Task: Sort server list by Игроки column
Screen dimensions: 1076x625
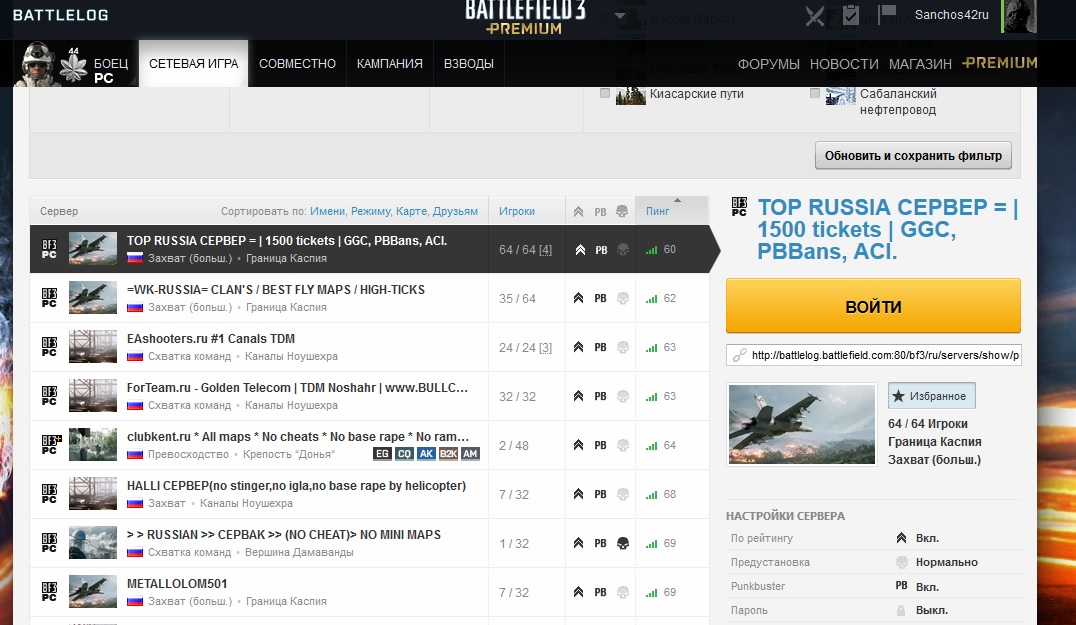Action: pos(517,211)
